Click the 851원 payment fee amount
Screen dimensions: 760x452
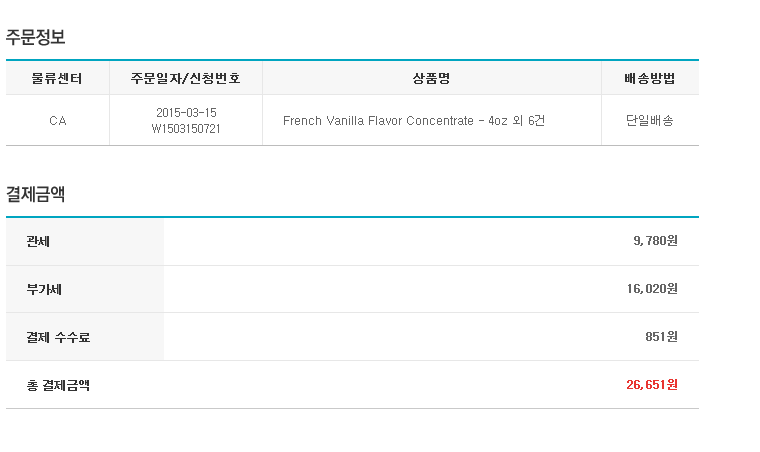662,337
